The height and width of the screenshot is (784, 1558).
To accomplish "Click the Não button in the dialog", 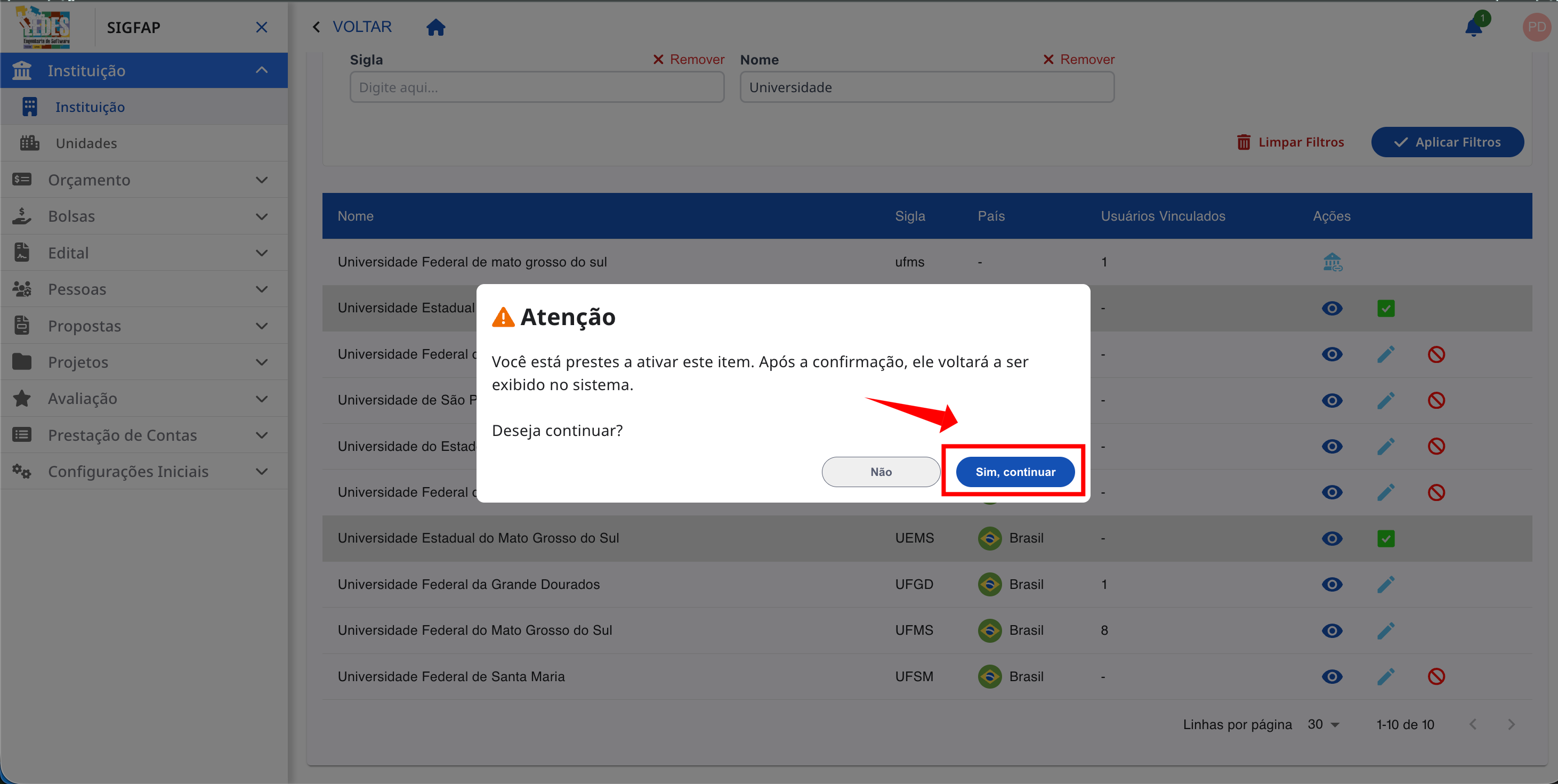I will (x=881, y=472).
